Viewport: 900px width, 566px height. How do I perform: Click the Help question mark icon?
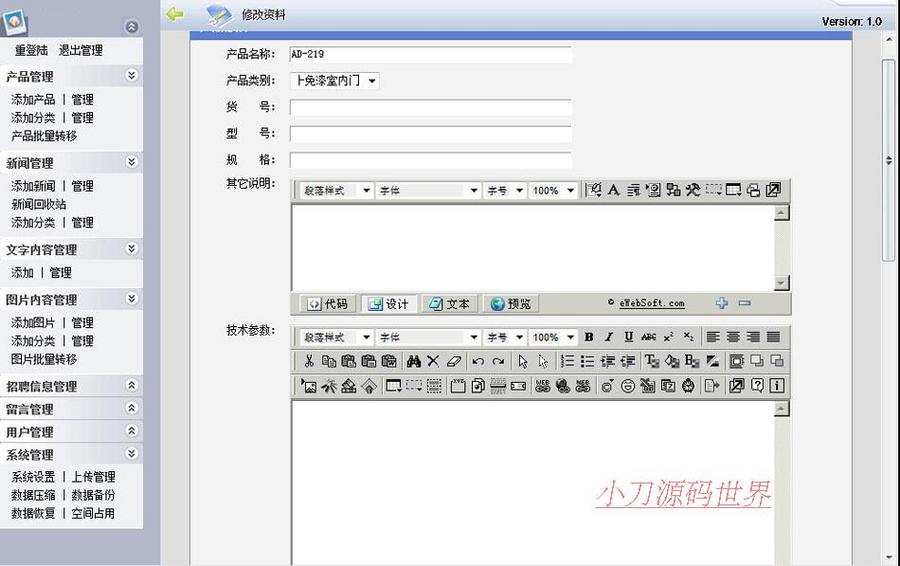(x=757, y=386)
